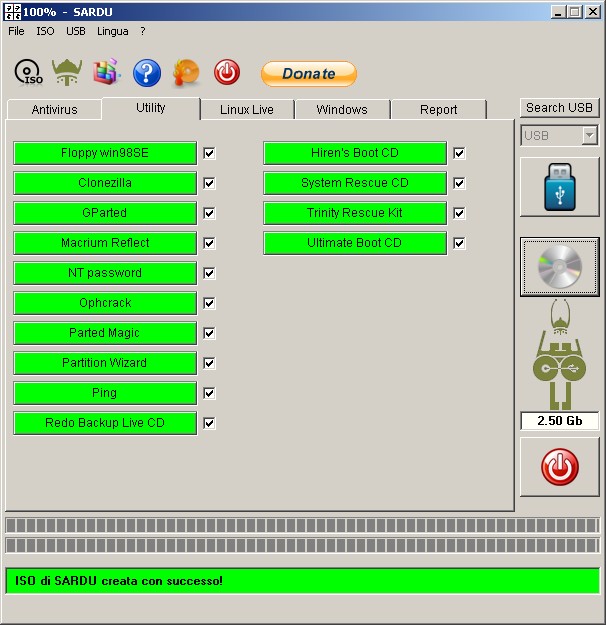
Task: Uncheck the Floppy win98SE checkbox
Action: coord(209,153)
